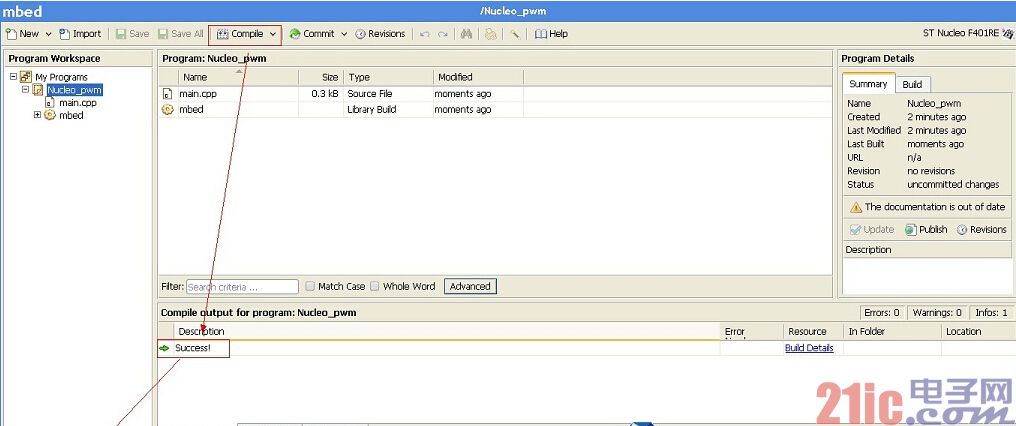Select the ST Nucleo F401RE platform
This screenshot has height=426, width=1016.
pos(968,33)
